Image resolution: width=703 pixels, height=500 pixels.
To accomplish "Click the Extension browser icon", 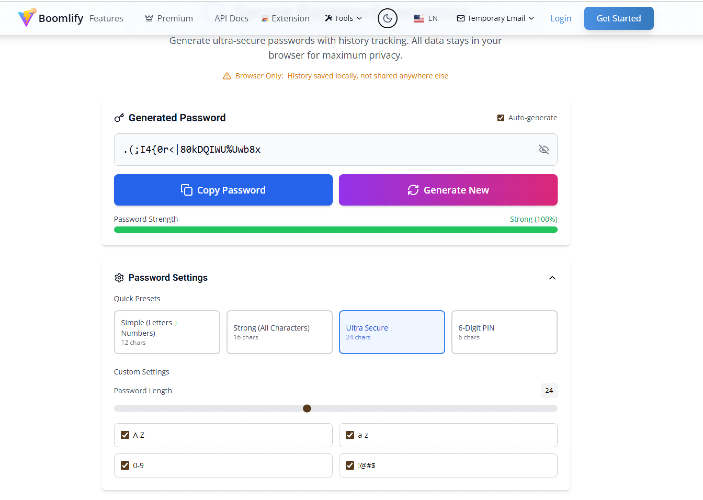I will click(x=265, y=19).
